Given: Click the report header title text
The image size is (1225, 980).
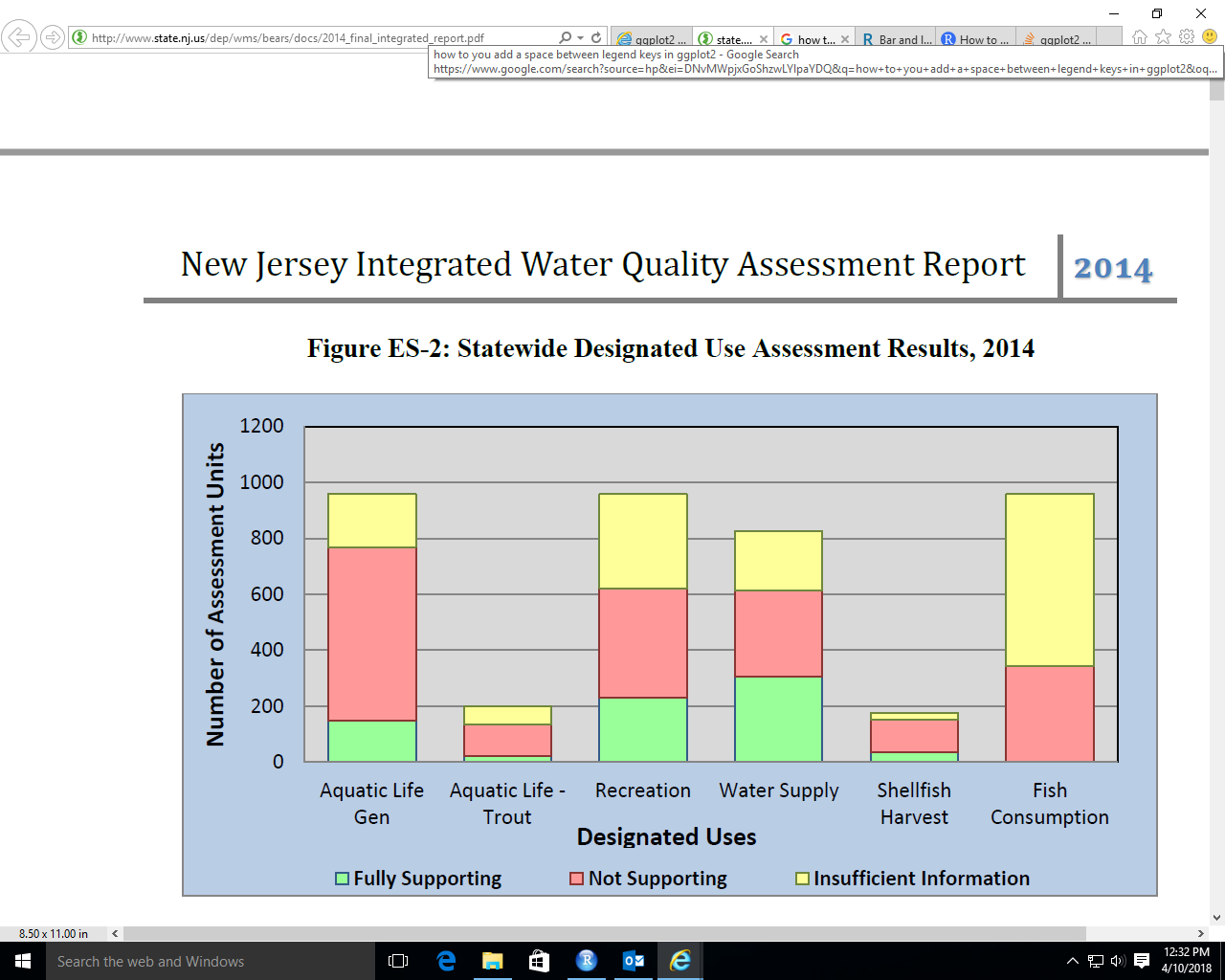Looking at the screenshot, I should click(x=603, y=264).
